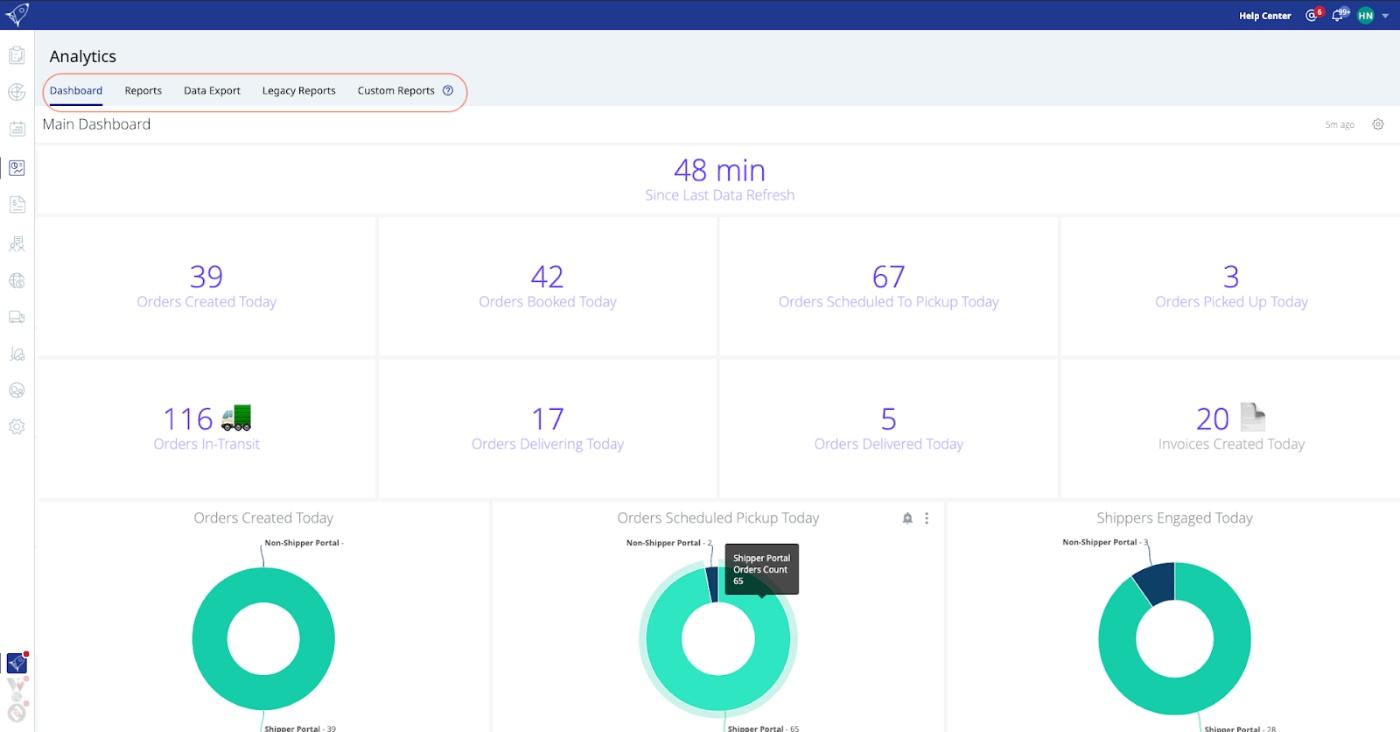
Task: Switch to the Reports tab
Action: pos(143,91)
